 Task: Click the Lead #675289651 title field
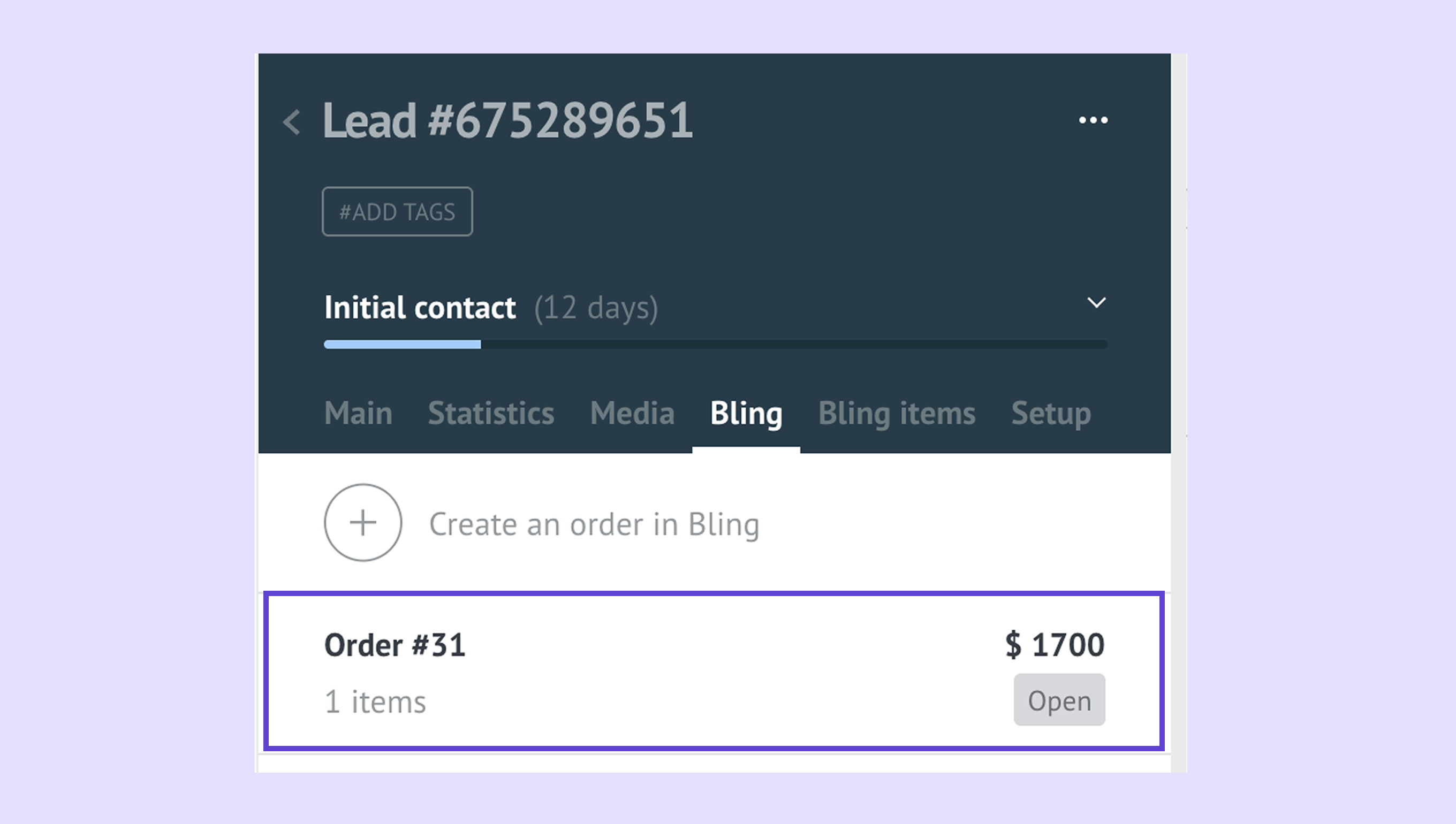(x=508, y=120)
